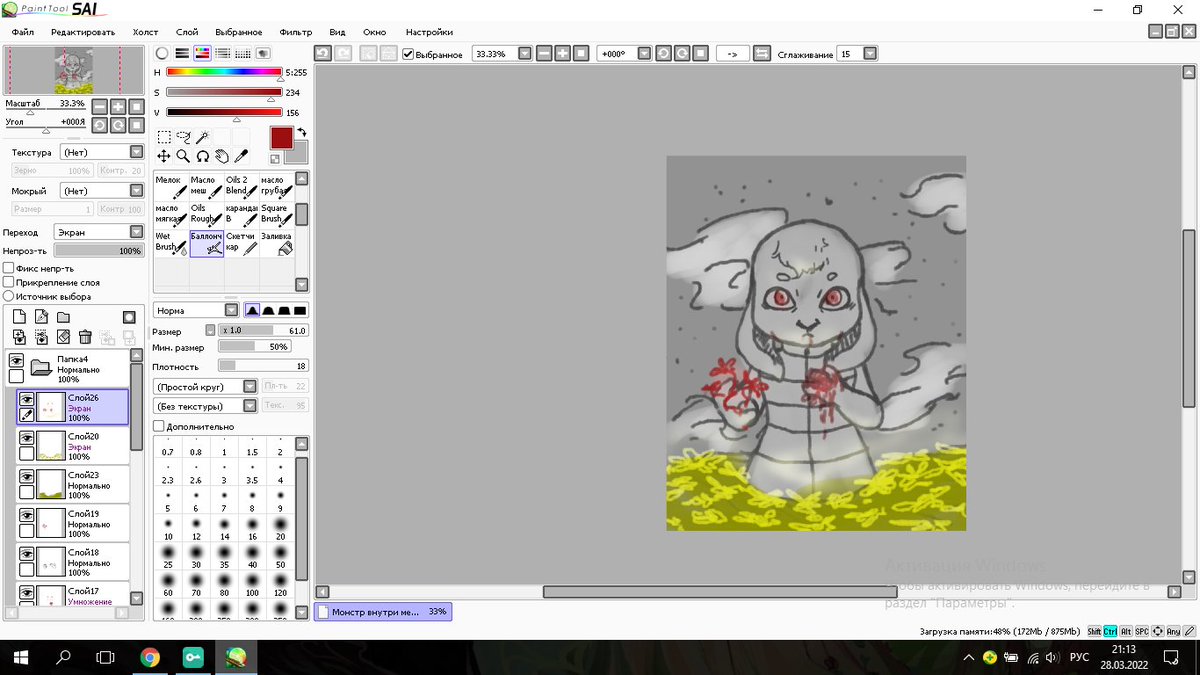Hide layer Слой19
The image size is (1200, 675).
[27, 515]
